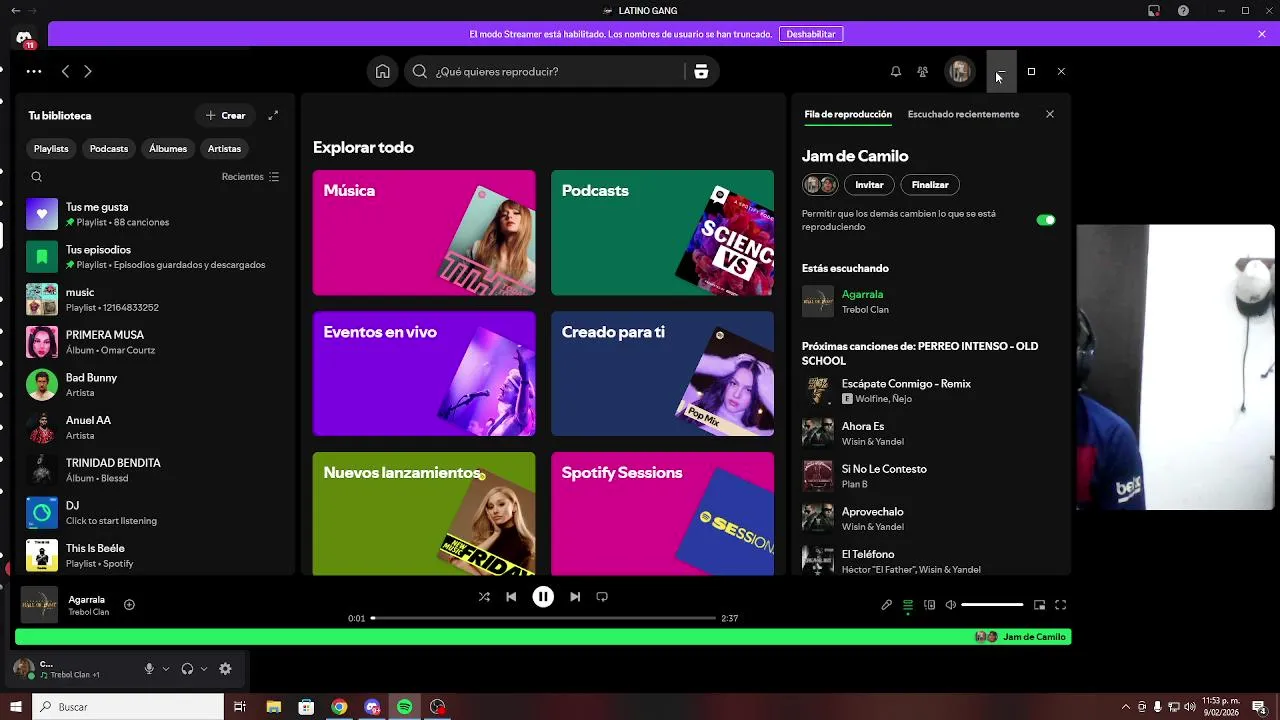
Task: Filter the library by Playlists
Action: coord(51,148)
